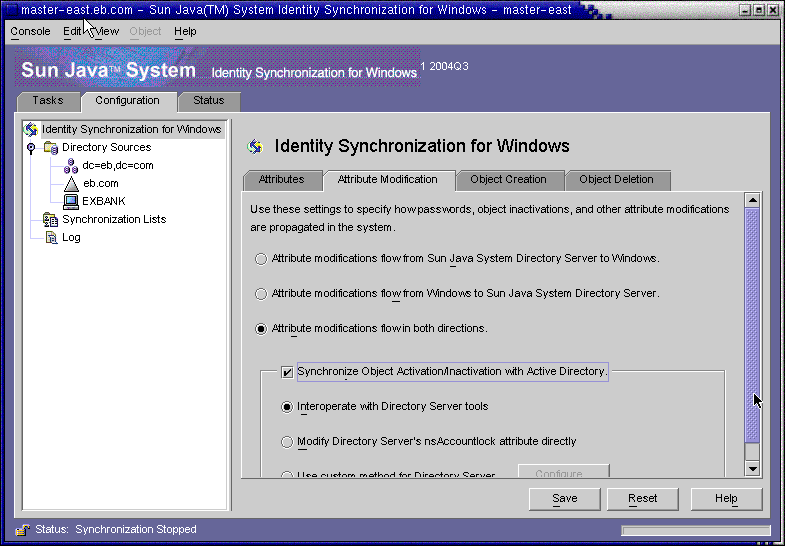Maximize the master-east window
785x546 pixels.
(x=759, y=10)
